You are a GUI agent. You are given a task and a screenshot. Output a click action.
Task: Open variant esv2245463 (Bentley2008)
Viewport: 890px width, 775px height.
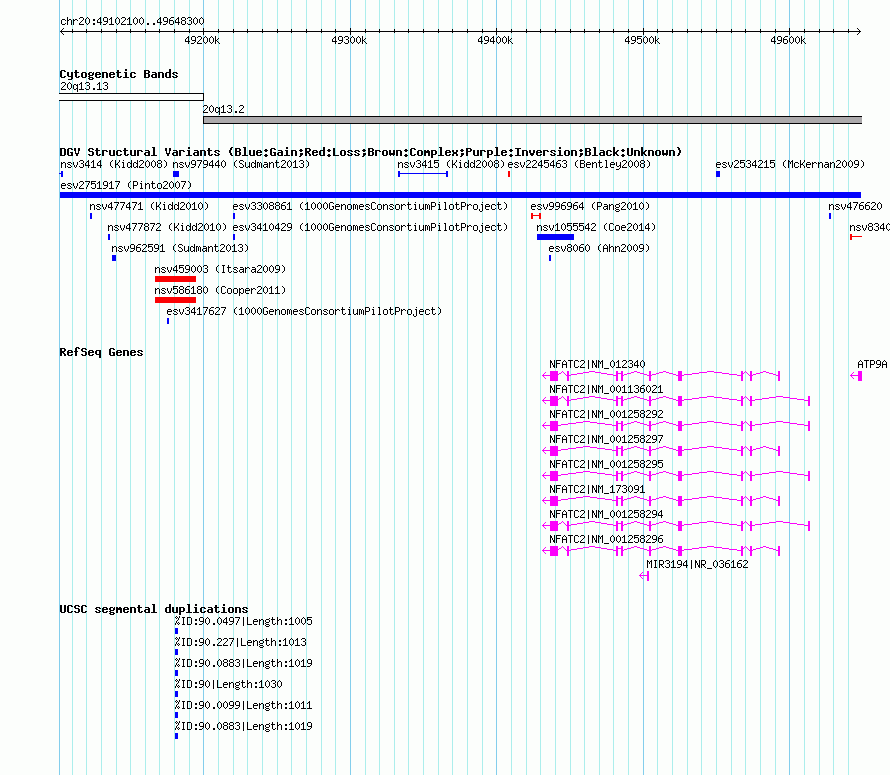579,164
